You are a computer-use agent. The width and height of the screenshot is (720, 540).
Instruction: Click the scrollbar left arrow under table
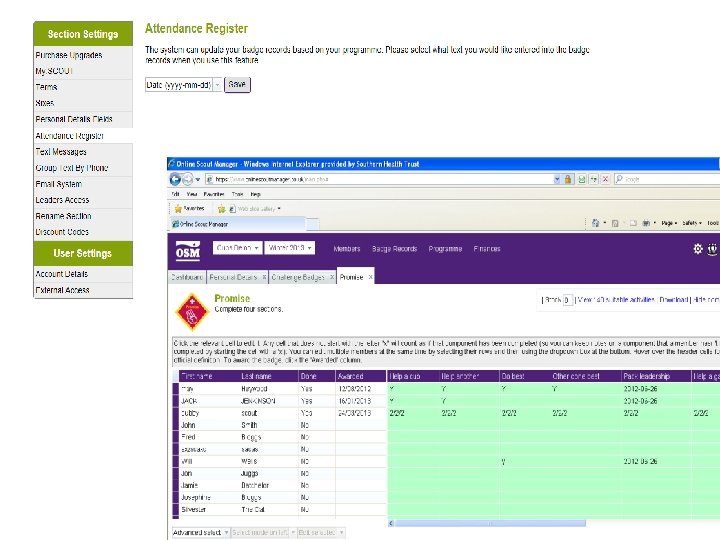(391, 523)
